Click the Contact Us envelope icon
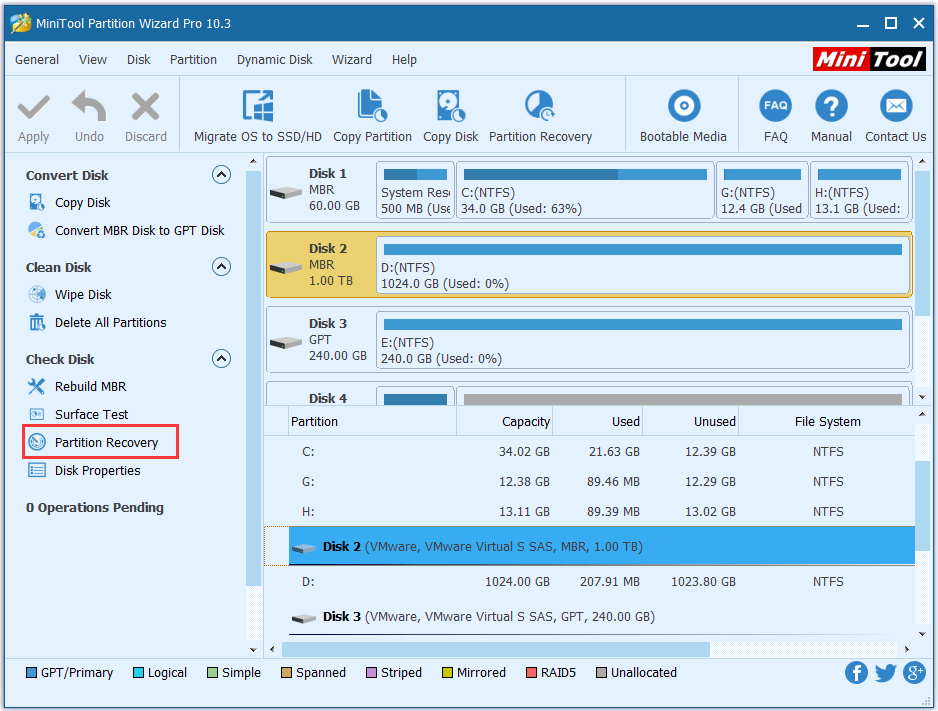 click(x=895, y=106)
